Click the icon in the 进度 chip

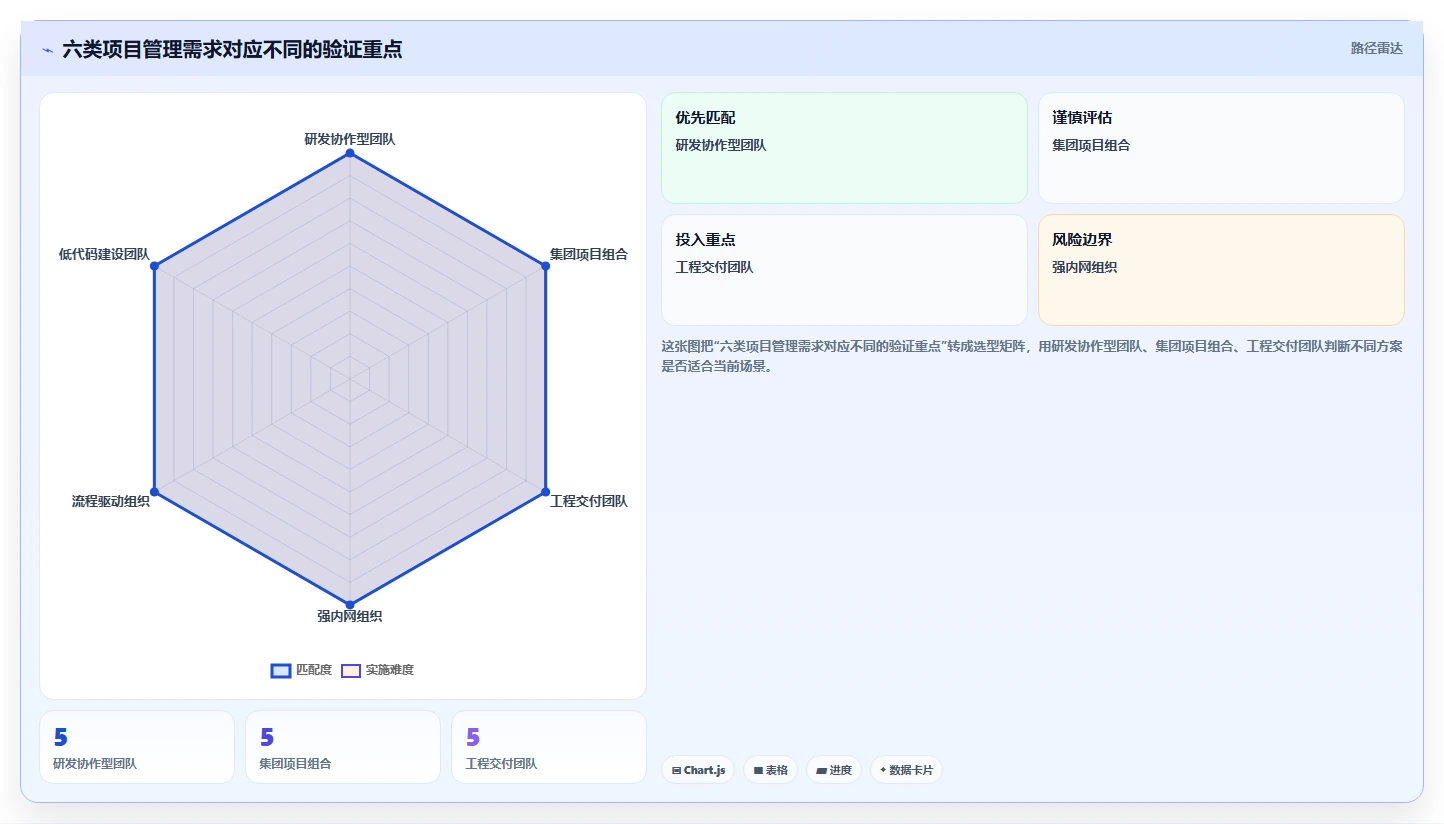coord(821,770)
